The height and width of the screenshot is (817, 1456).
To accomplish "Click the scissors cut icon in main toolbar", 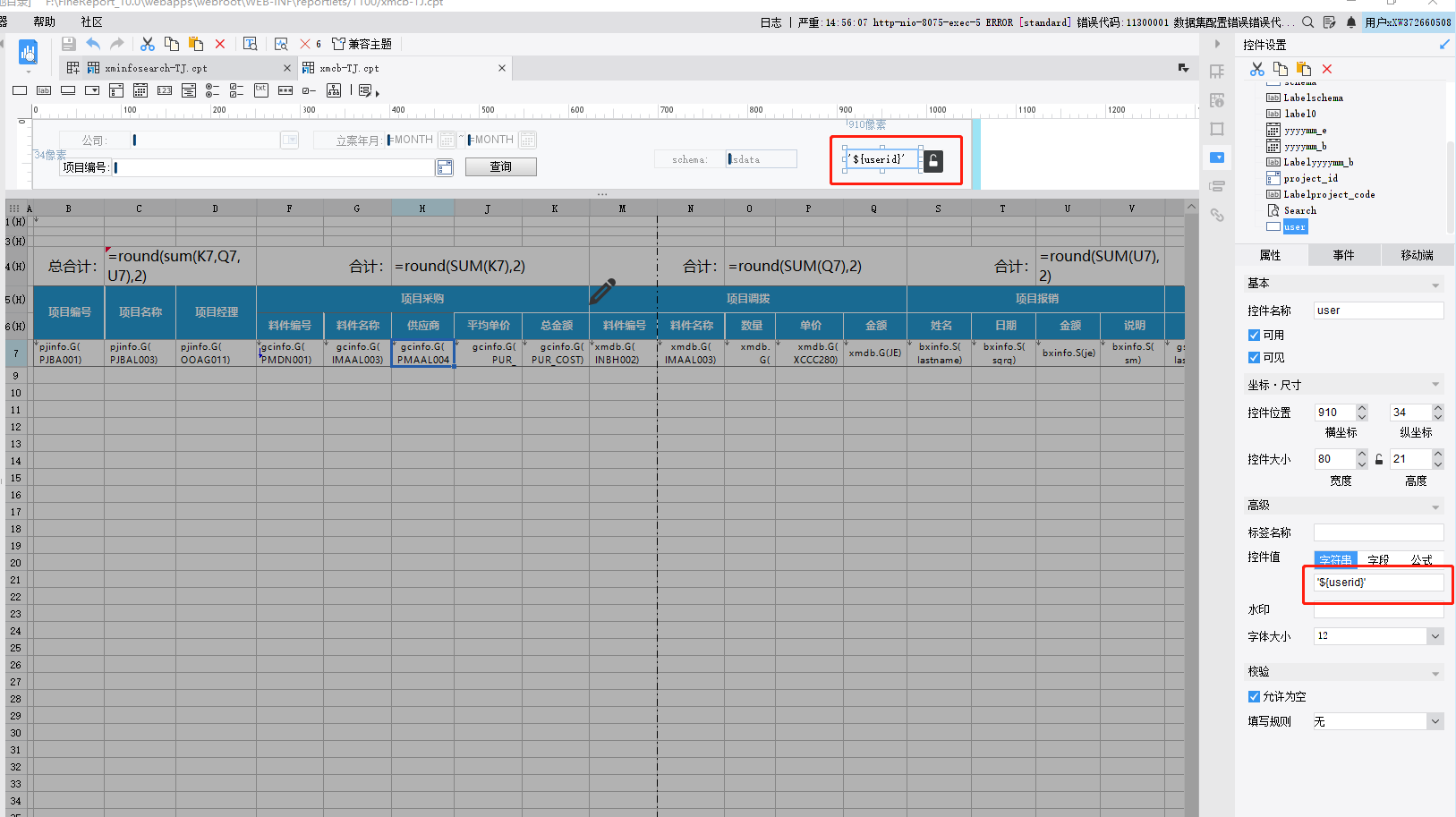I will click(148, 44).
